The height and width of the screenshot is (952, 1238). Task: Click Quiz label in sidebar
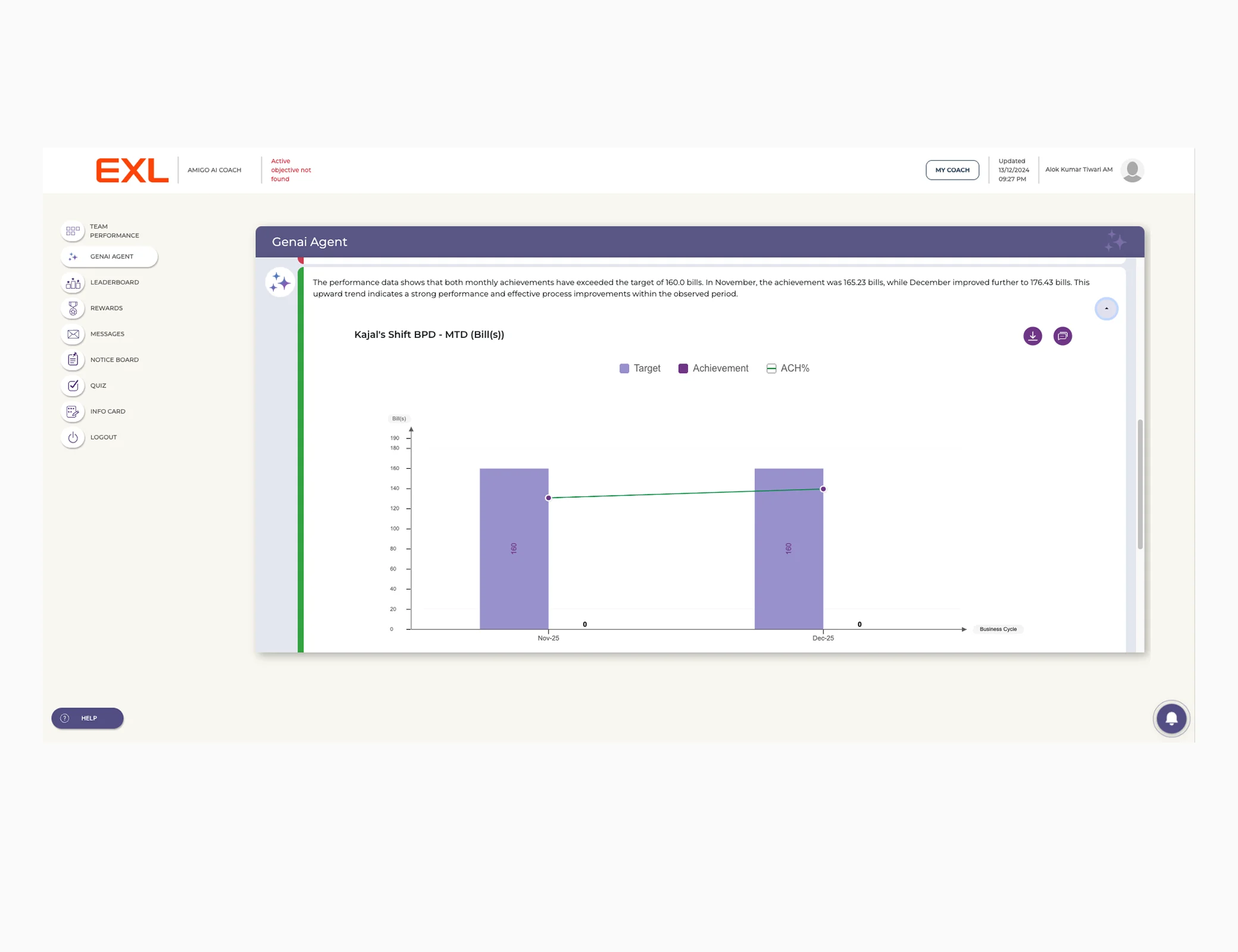coord(98,386)
